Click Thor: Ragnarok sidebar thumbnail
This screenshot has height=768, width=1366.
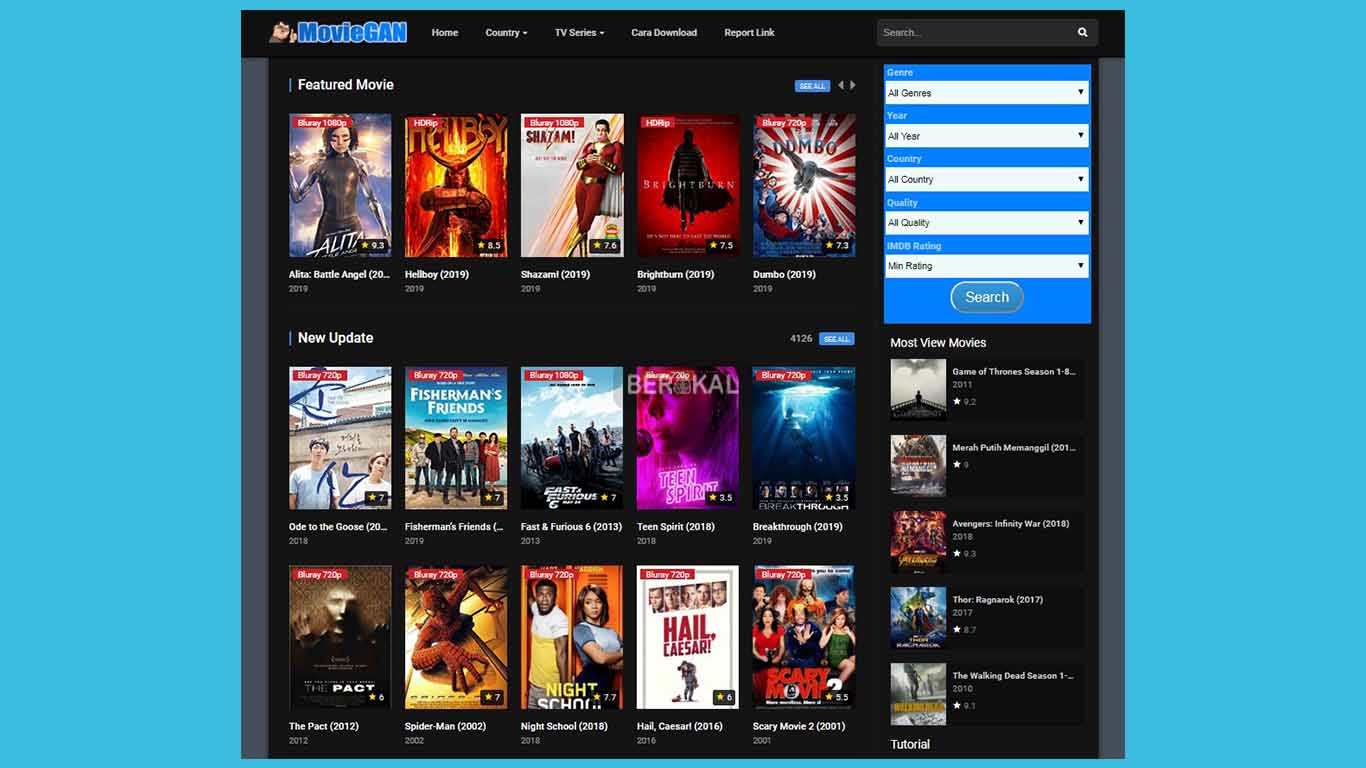coord(918,618)
